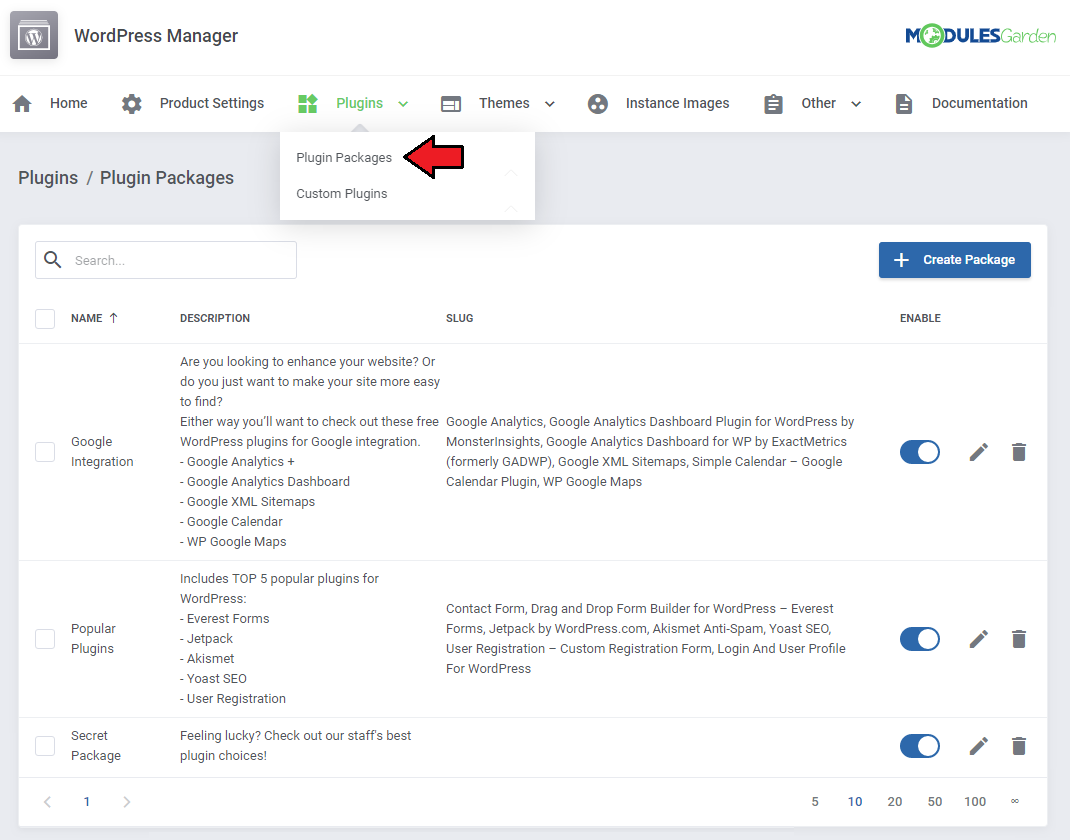1070x840 pixels.
Task: Expand the Themes dropdown chevron
Action: [x=549, y=104]
